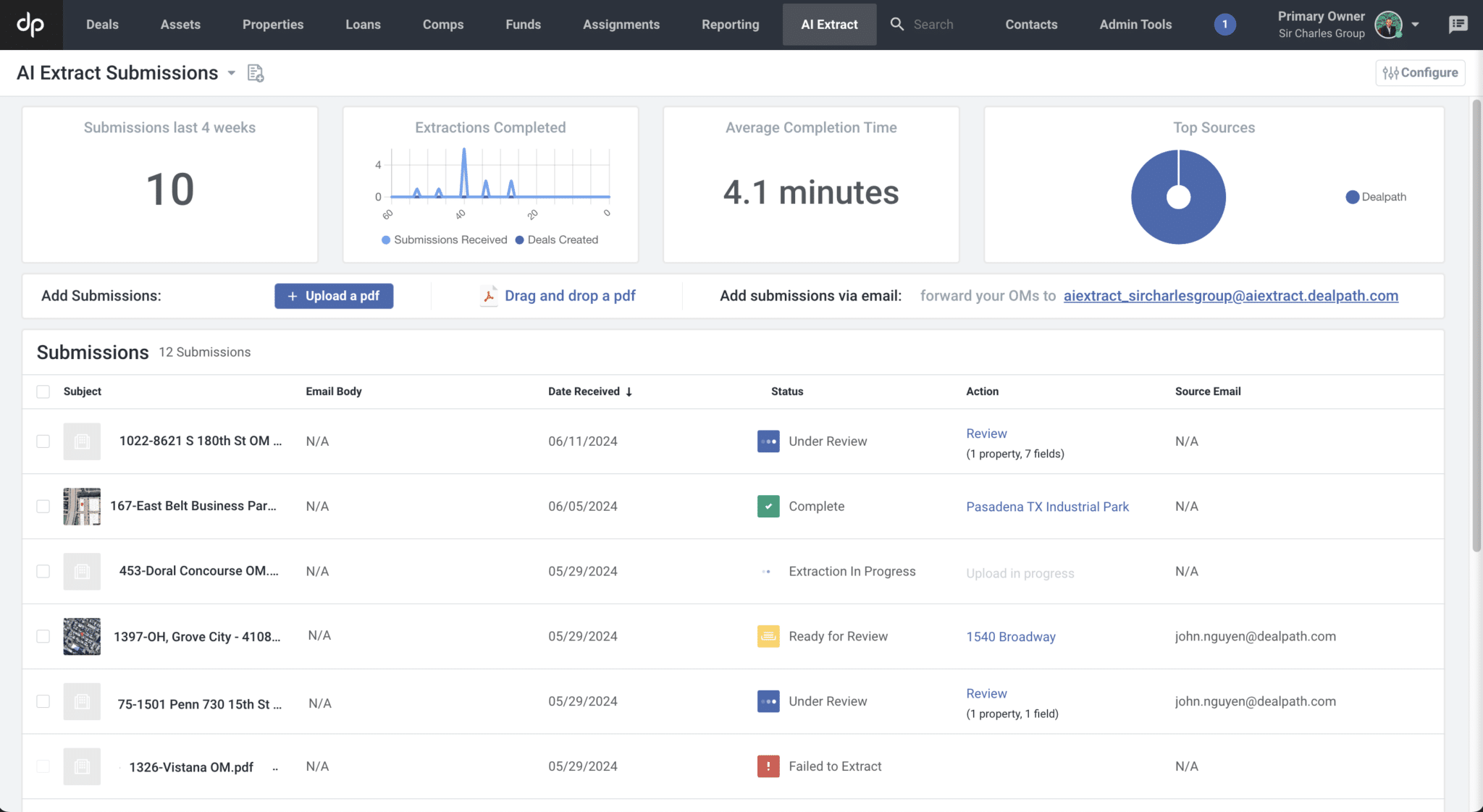Image resolution: width=1483 pixels, height=812 pixels.
Task: Click the Dealpath legend dot in Top Sources
Action: pyautogui.click(x=1352, y=197)
